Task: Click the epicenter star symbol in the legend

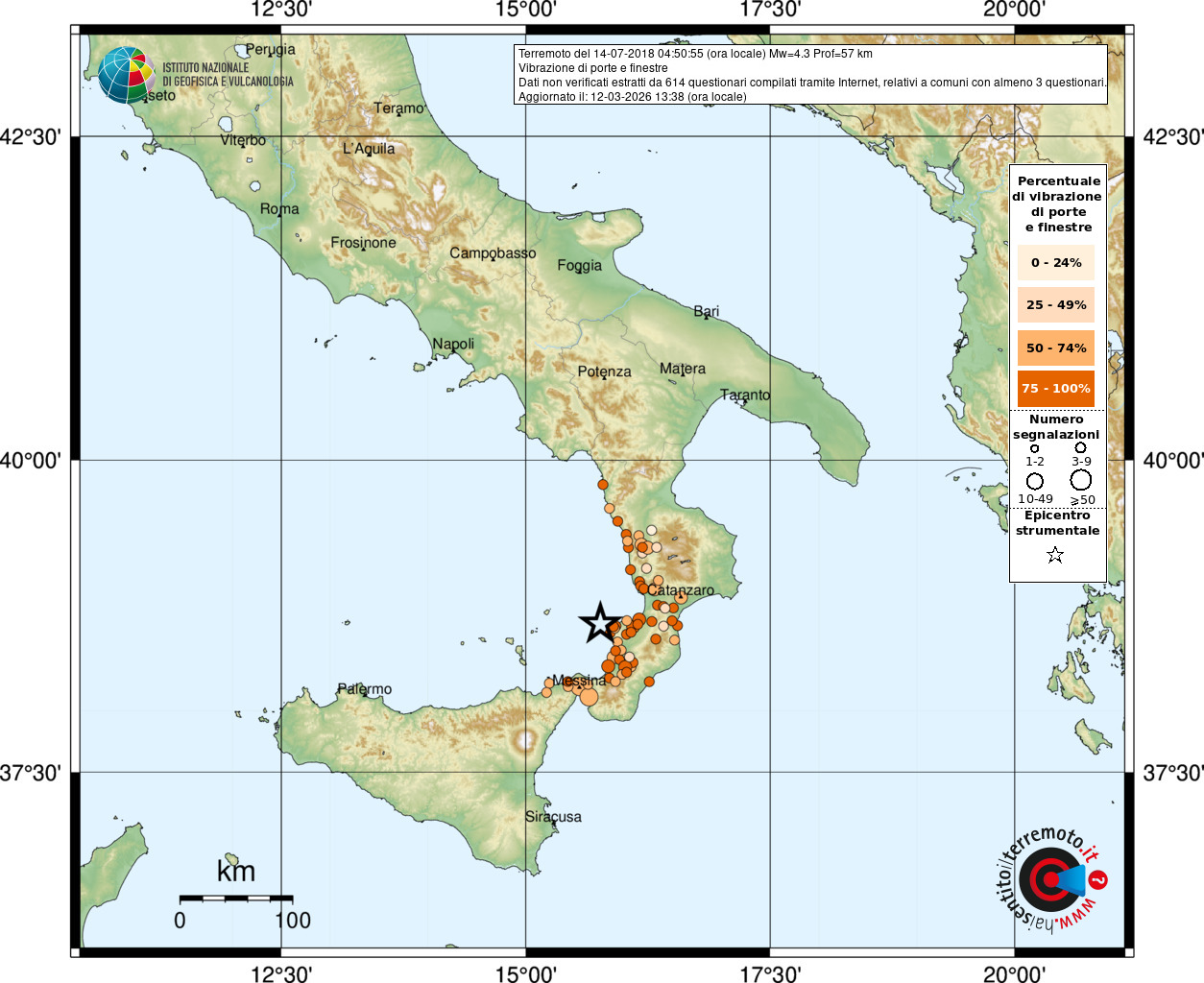Action: coord(1055,555)
